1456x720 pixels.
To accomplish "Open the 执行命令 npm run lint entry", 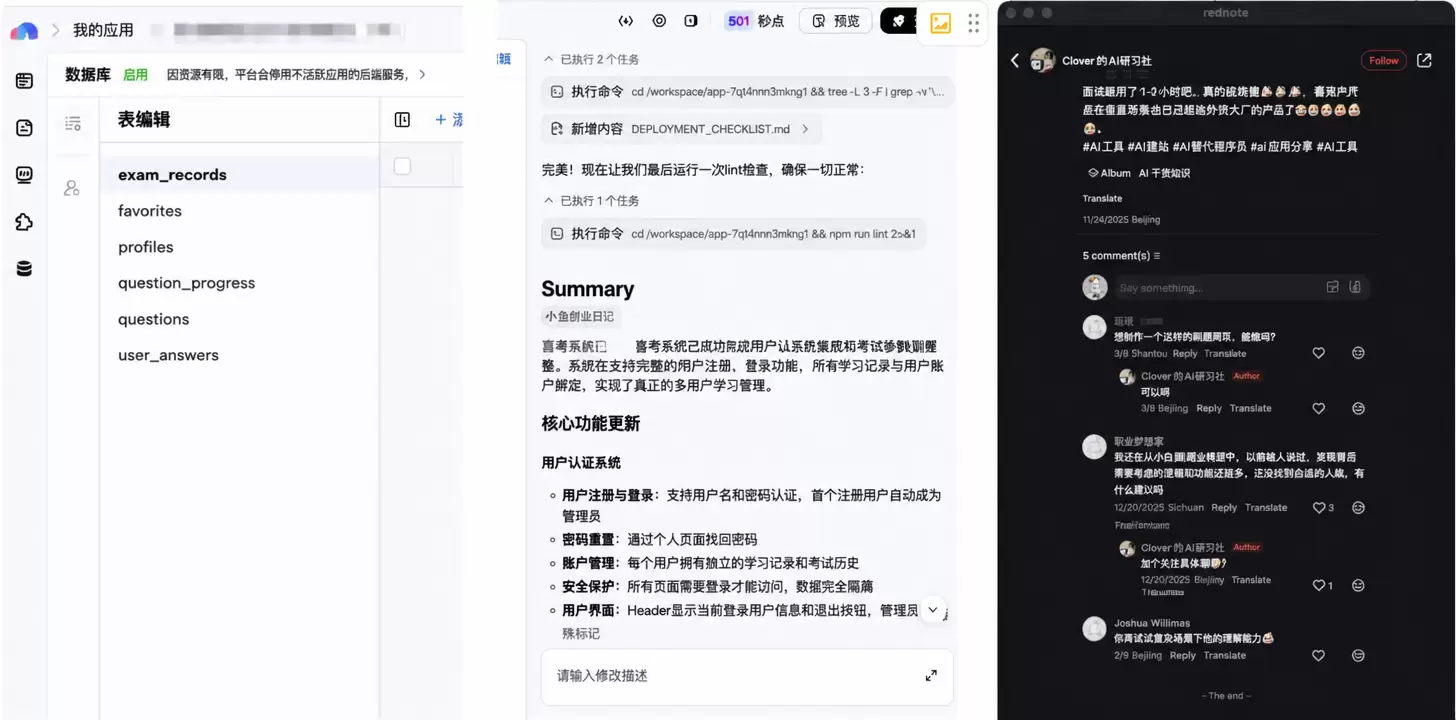I will click(733, 234).
